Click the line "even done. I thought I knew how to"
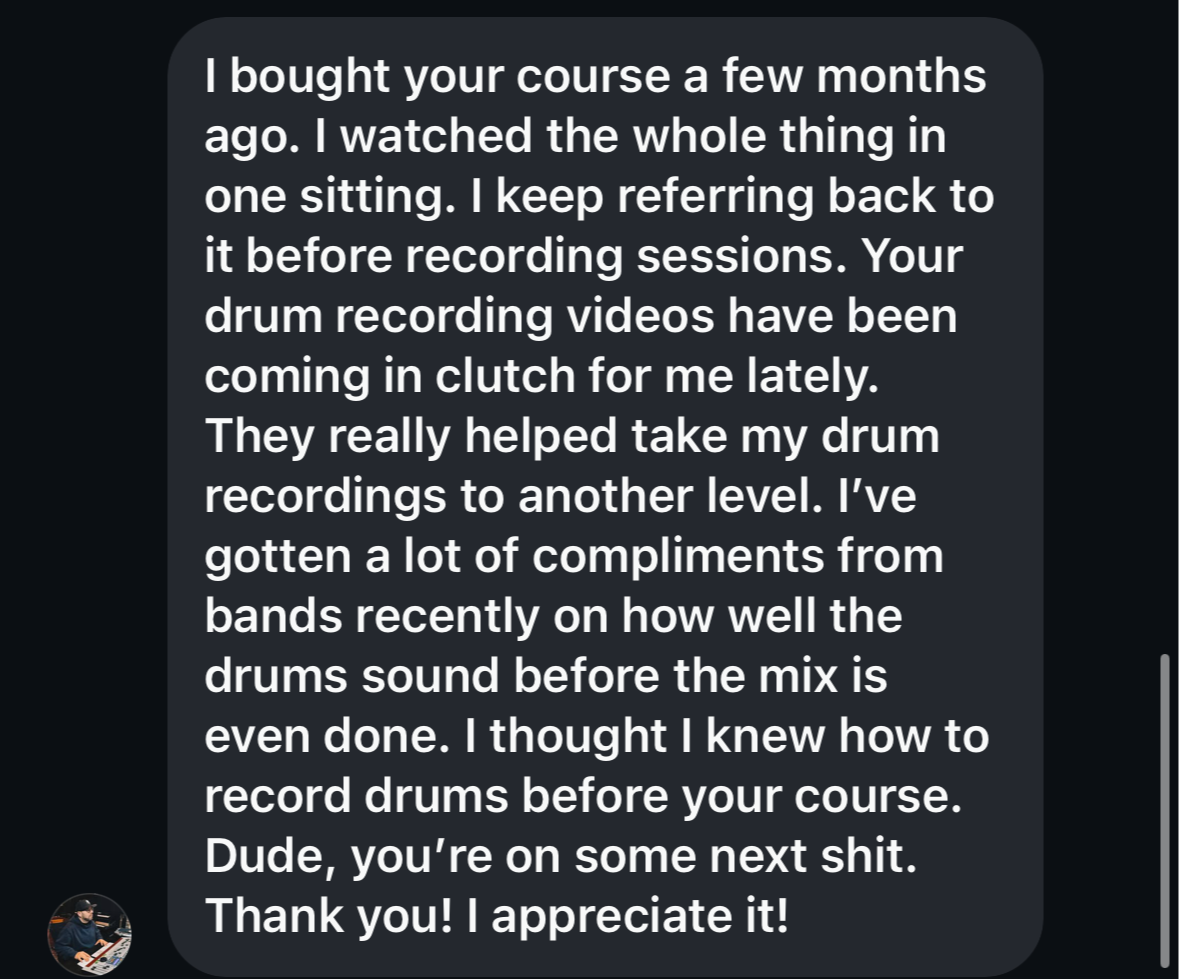 (x=596, y=735)
